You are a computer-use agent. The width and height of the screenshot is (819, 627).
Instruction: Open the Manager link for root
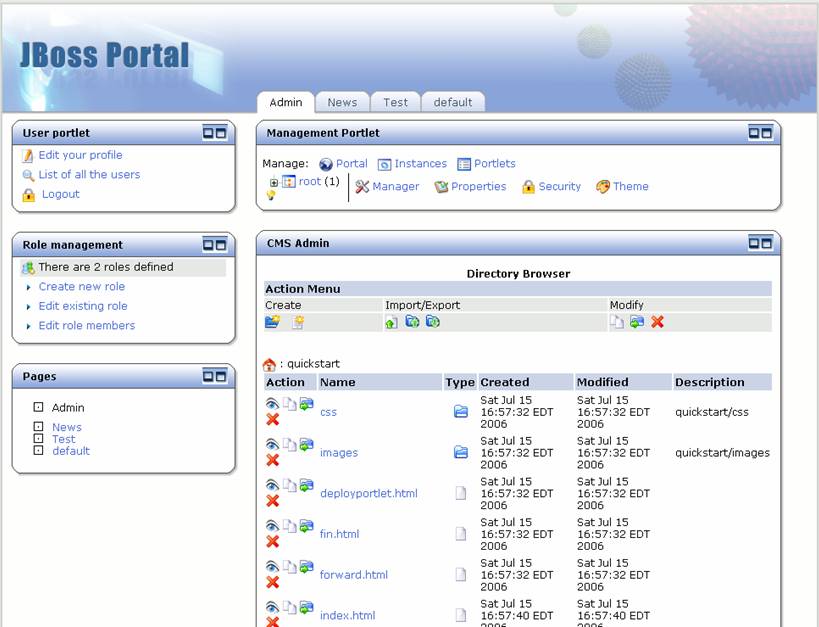[395, 187]
